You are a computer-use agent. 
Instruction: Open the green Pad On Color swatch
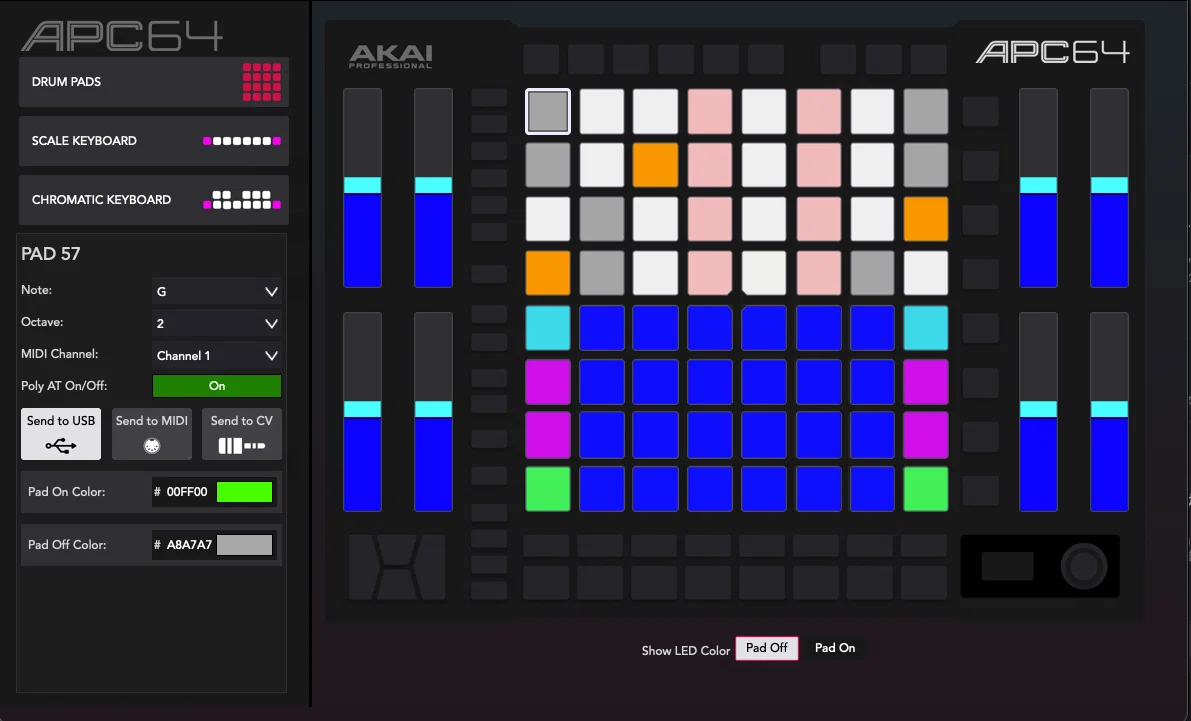(x=245, y=492)
